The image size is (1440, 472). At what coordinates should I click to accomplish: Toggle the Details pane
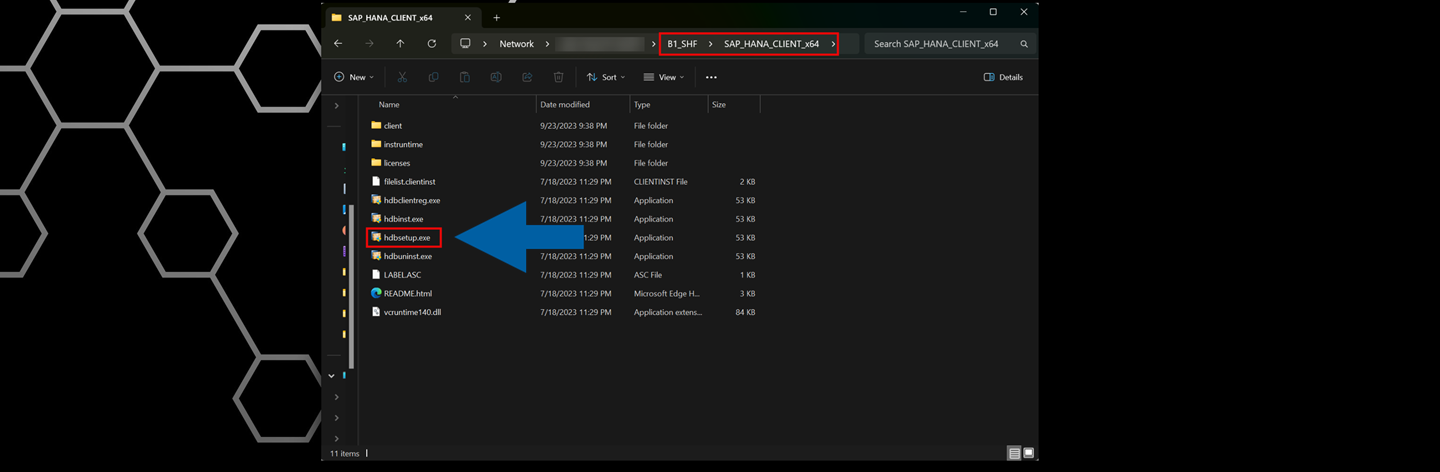coord(1003,77)
